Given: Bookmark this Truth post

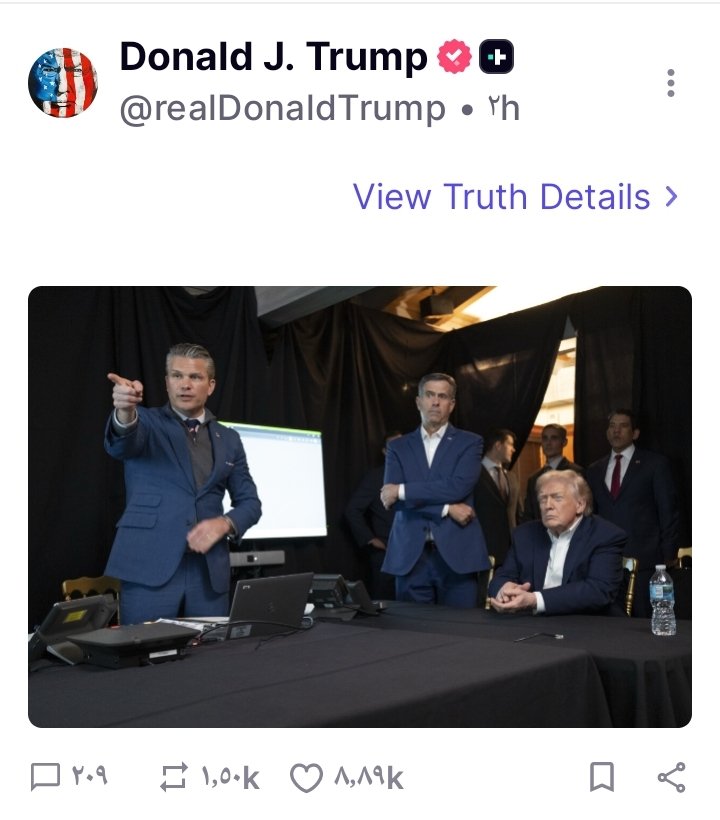Looking at the screenshot, I should point(602,777).
